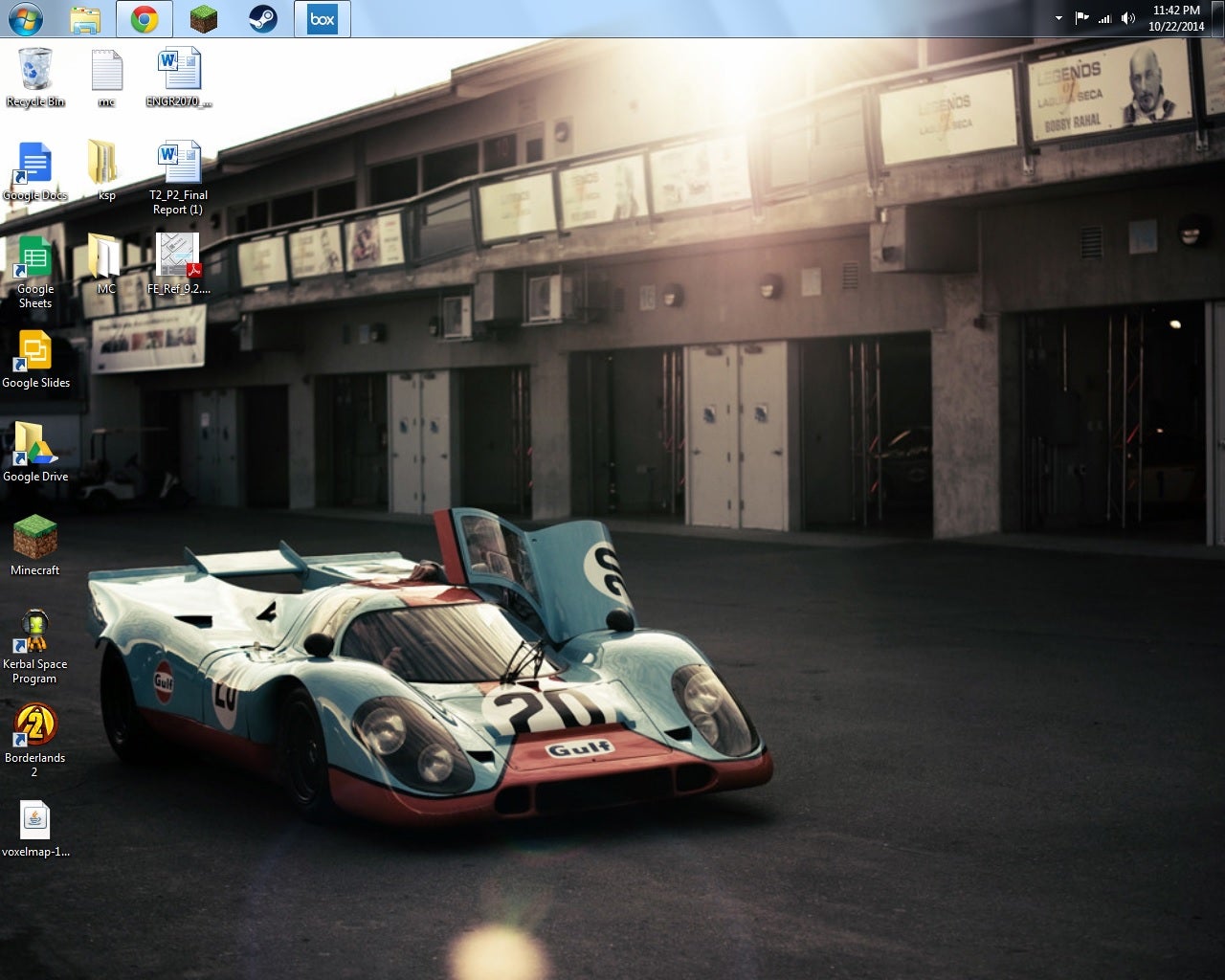
Task: Select the Google Drive shortcut
Action: [x=35, y=453]
